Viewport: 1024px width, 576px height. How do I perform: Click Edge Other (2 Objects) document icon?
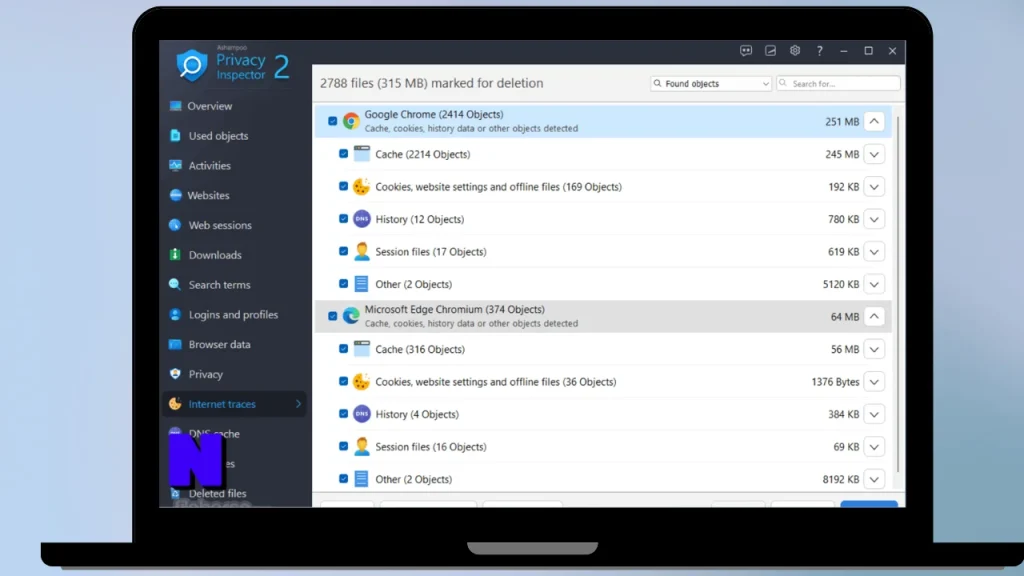click(362, 479)
